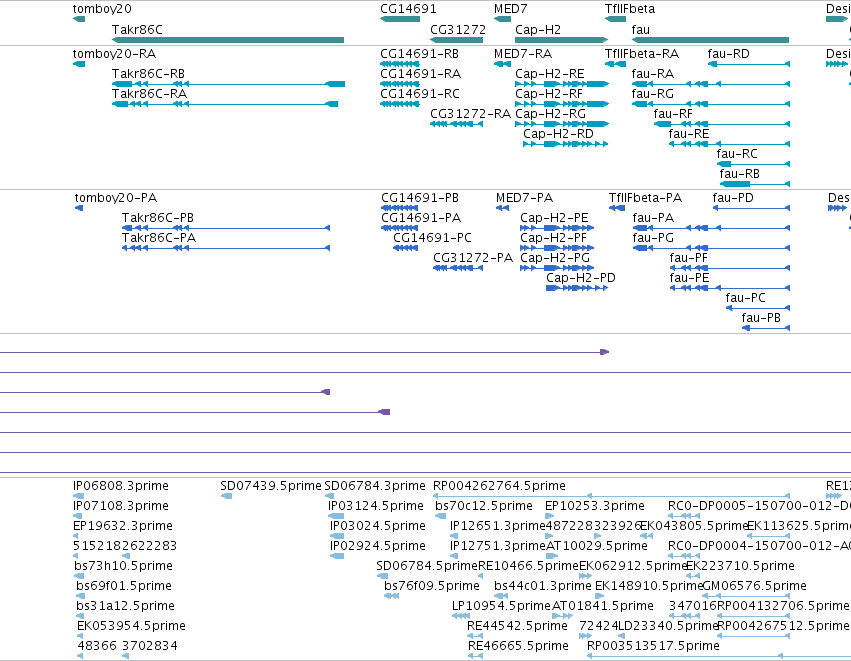851x661 pixels.
Task: Select protein fau-PD
Action: coord(751,208)
